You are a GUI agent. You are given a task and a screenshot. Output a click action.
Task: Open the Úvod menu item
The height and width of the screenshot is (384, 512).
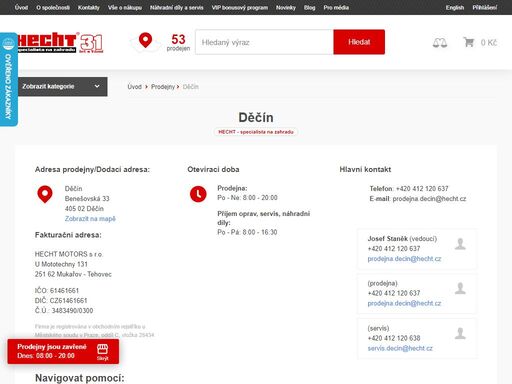pyautogui.click(x=21, y=7)
